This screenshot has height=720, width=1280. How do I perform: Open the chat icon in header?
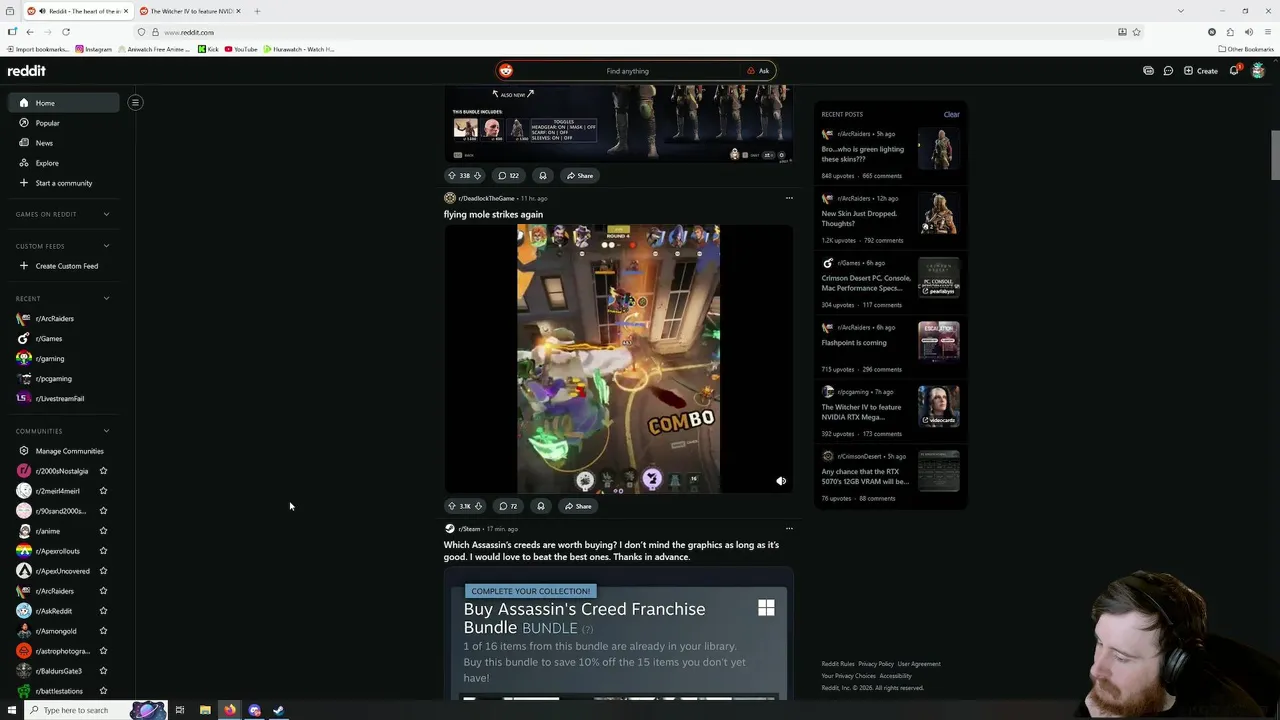coord(1168,71)
